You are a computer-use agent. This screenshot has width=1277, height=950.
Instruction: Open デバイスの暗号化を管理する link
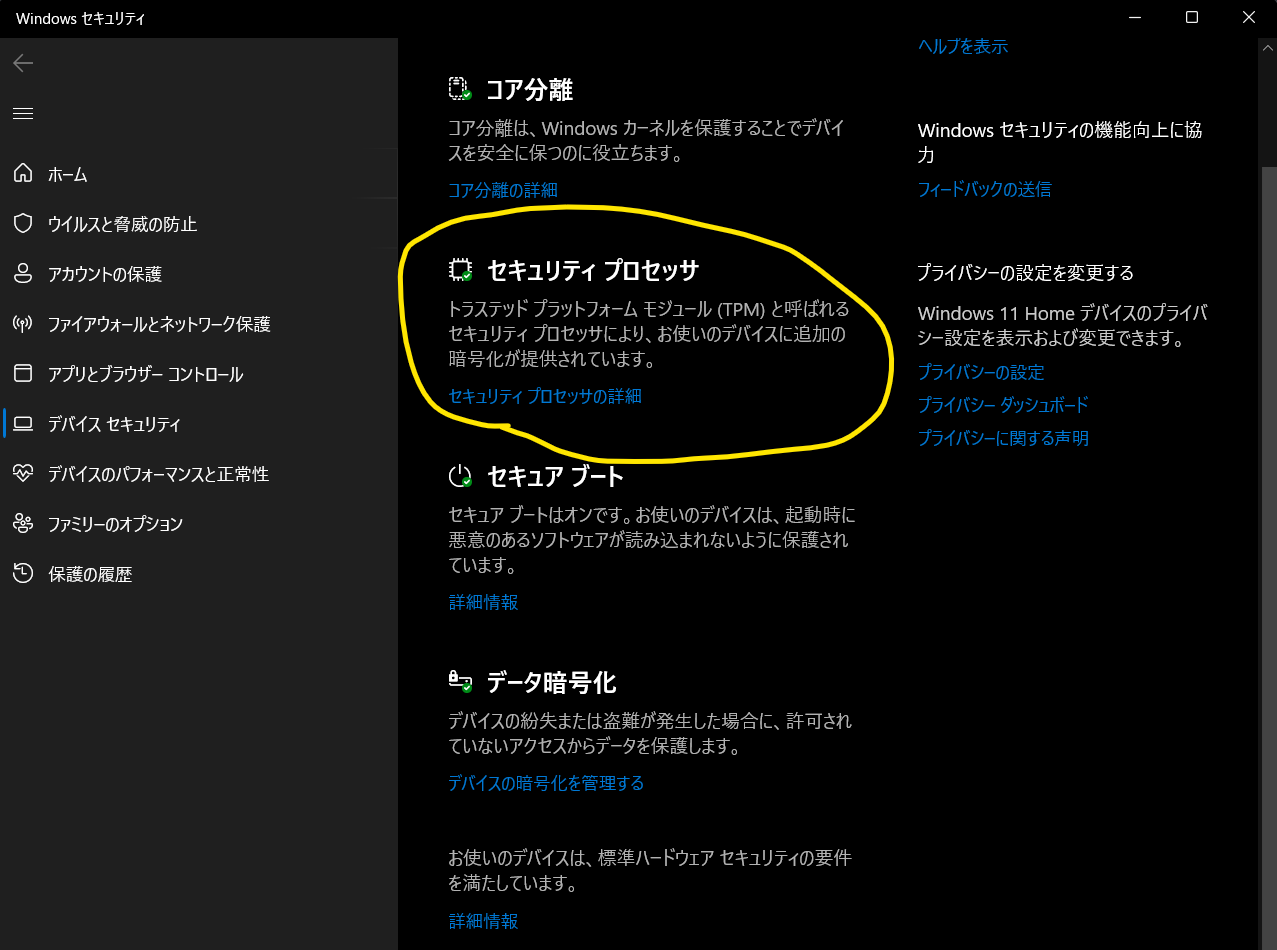point(546,783)
